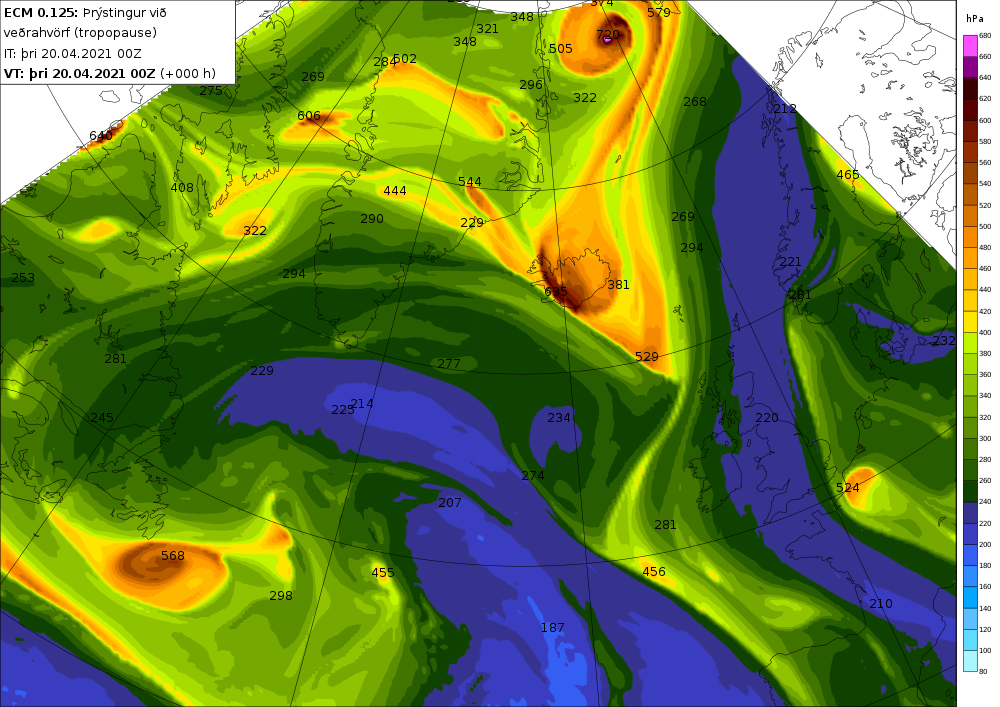Click the '505' pressure value
The width and height of the screenshot is (1000, 707).
click(x=561, y=48)
